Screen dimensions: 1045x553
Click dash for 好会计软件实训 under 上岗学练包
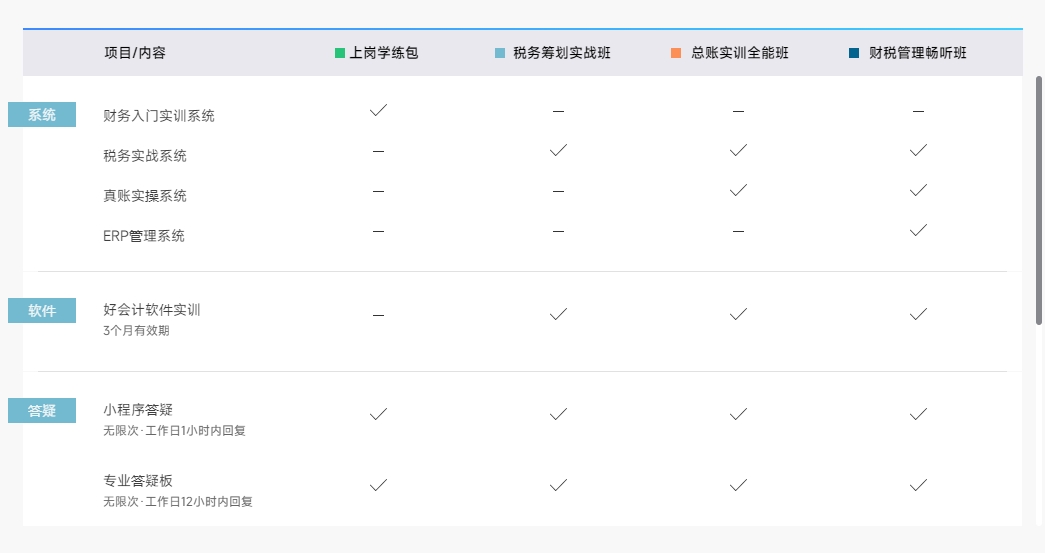tap(379, 315)
